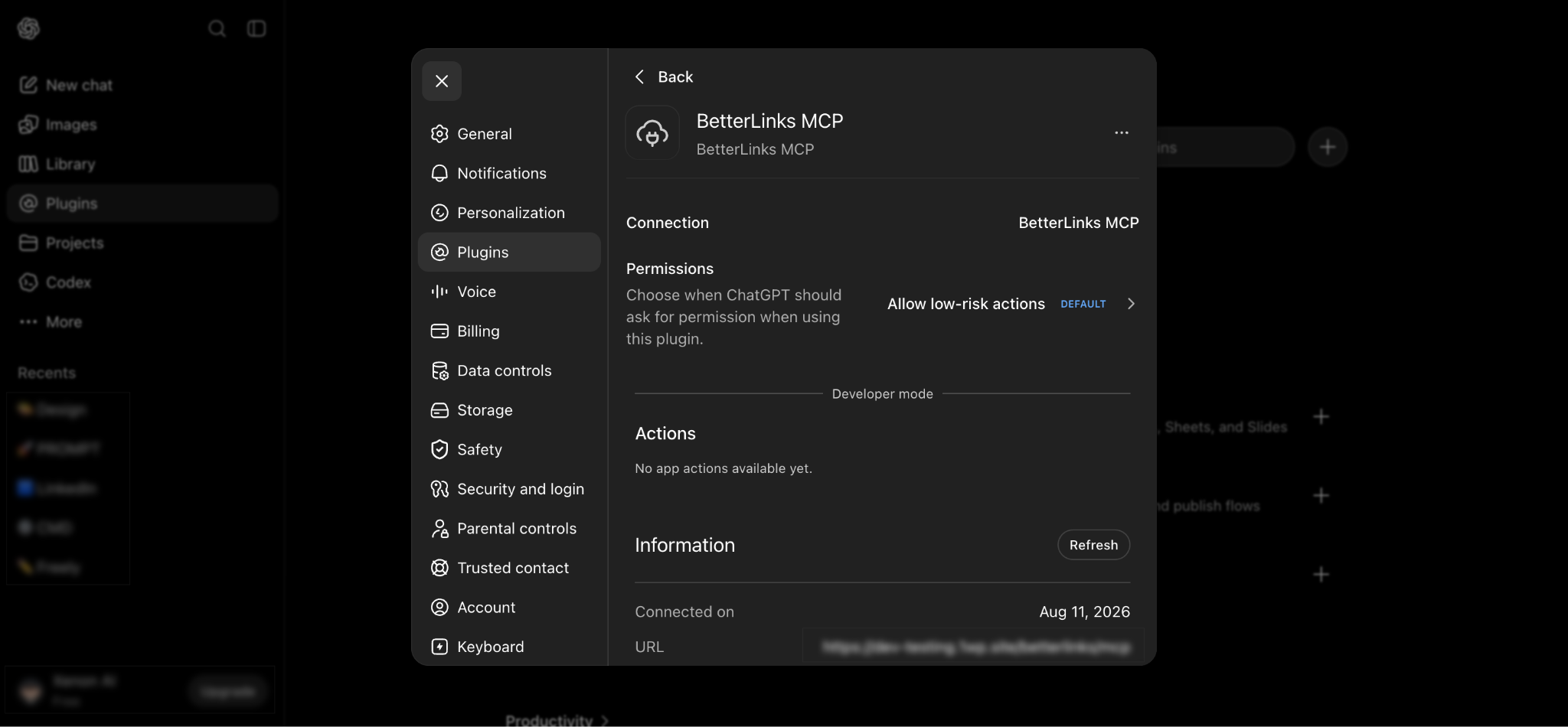Go Back from BetterLinks MCP details

click(x=664, y=77)
